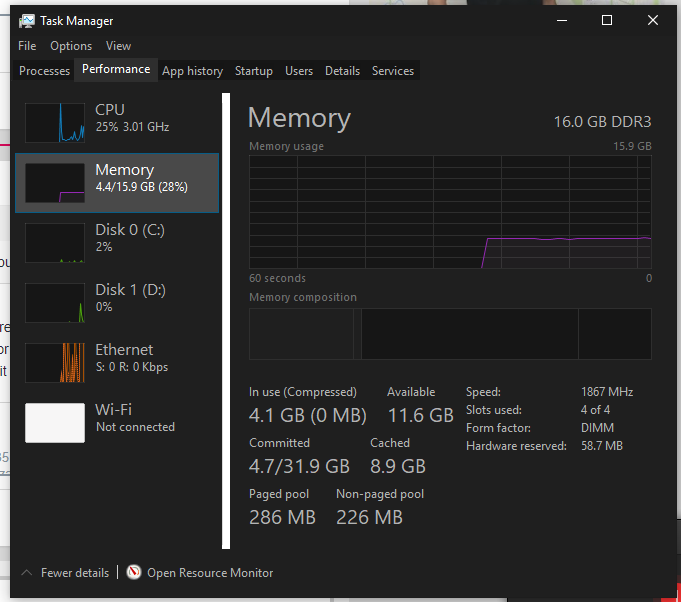Select the Ethernet orange graph thumbnail

(x=55, y=363)
